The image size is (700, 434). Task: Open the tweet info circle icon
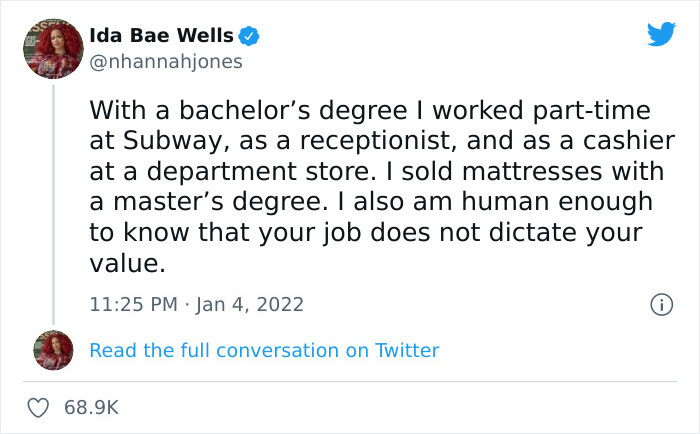click(x=660, y=303)
